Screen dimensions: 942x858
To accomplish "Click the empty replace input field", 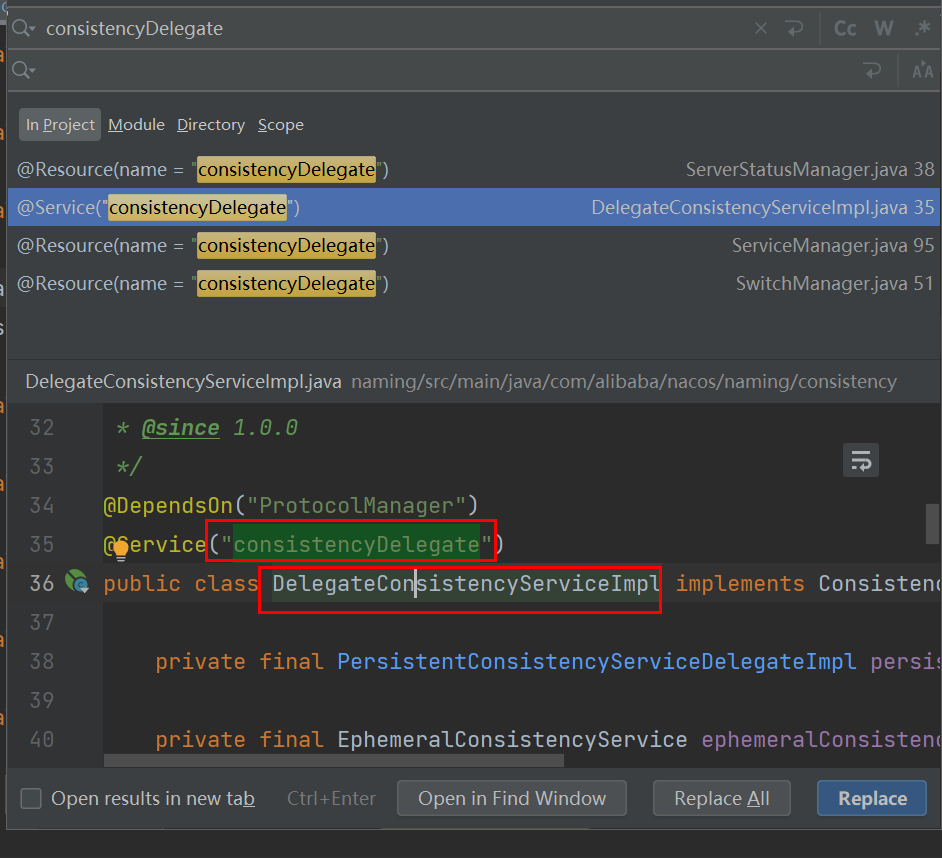I will (x=445, y=70).
